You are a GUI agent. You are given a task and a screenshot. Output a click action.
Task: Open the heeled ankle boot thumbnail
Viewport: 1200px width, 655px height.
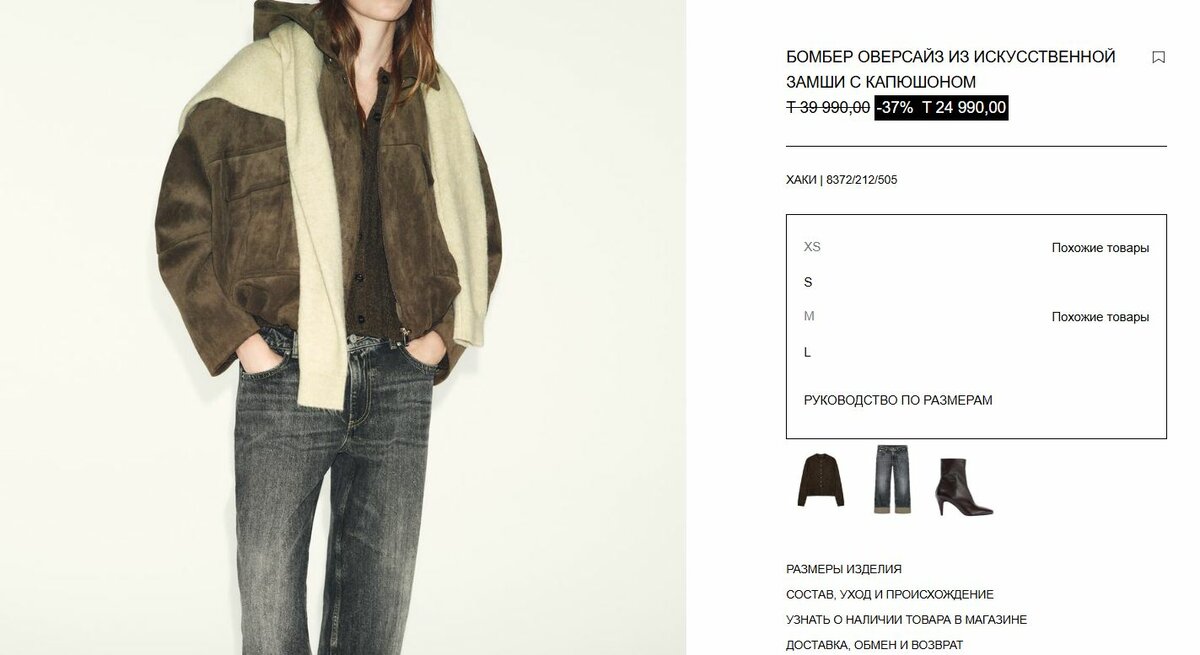click(963, 486)
